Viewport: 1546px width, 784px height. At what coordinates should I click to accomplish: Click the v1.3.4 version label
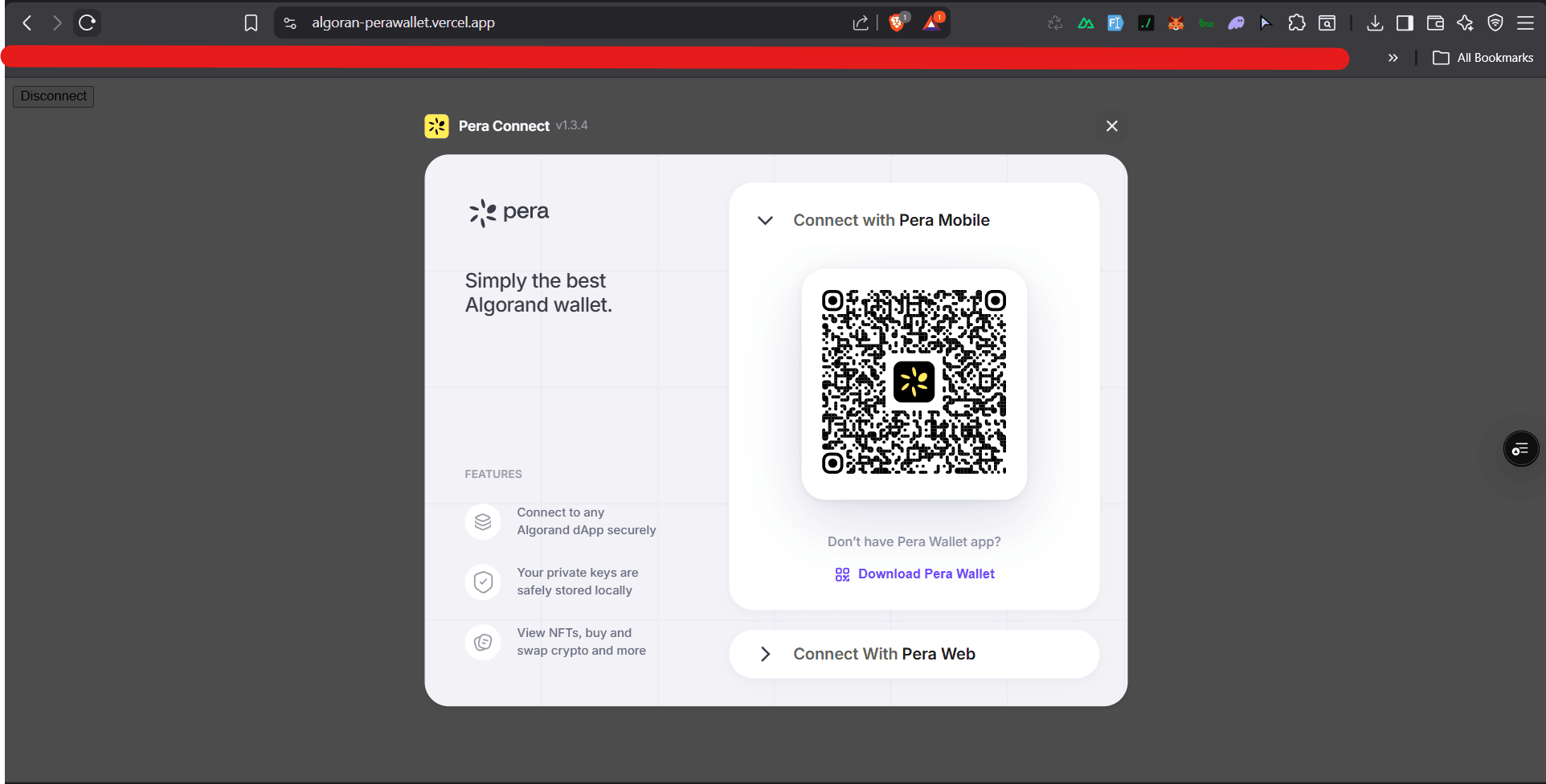coord(571,125)
